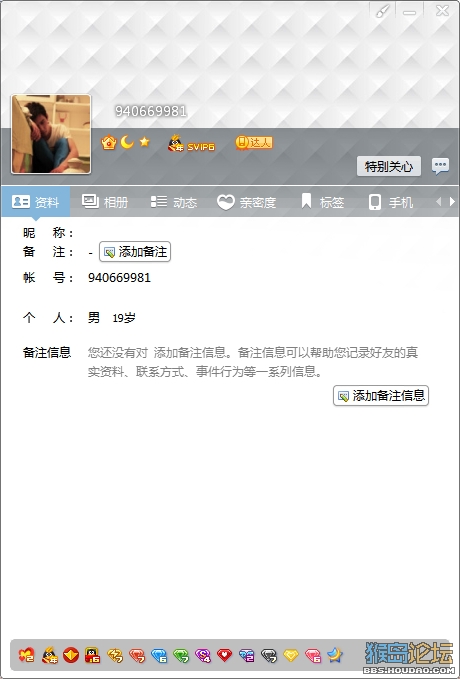Open the skin brush icon in title bar
Viewport: 460px width, 679px height.
382,11
